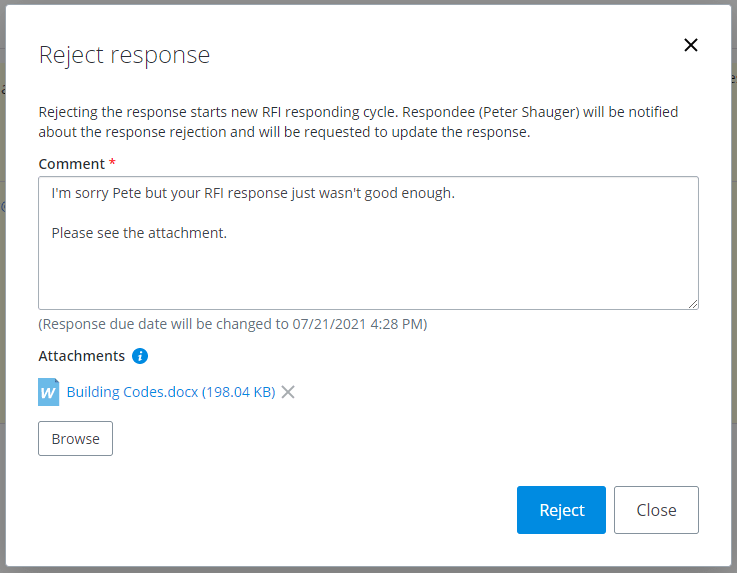Click the response due date note
Image resolution: width=737 pixels, height=573 pixels.
(x=232, y=324)
